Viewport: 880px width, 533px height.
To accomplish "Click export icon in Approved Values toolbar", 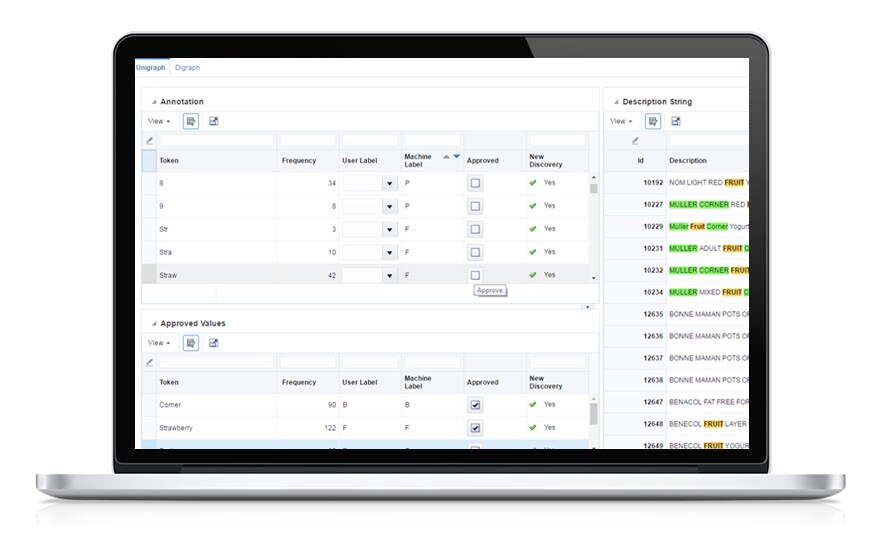I will click(x=191, y=343).
